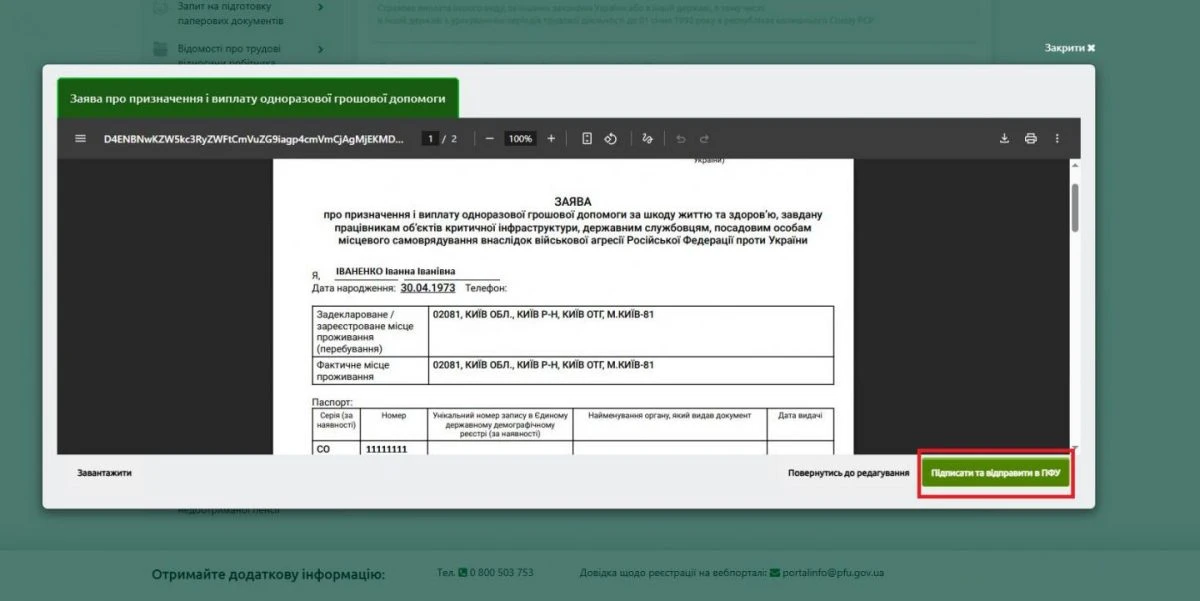Click Повернутись до редагування

click(848, 473)
